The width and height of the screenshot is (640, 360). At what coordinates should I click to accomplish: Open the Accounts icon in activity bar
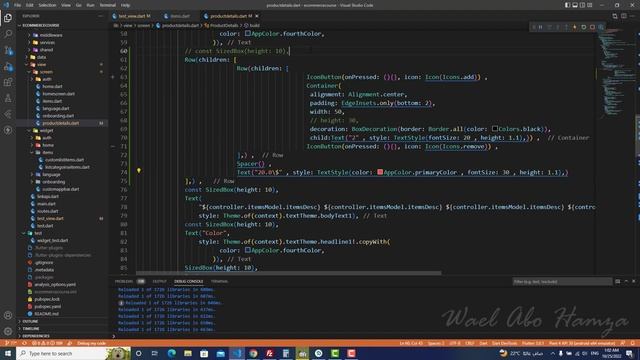tap(8, 315)
